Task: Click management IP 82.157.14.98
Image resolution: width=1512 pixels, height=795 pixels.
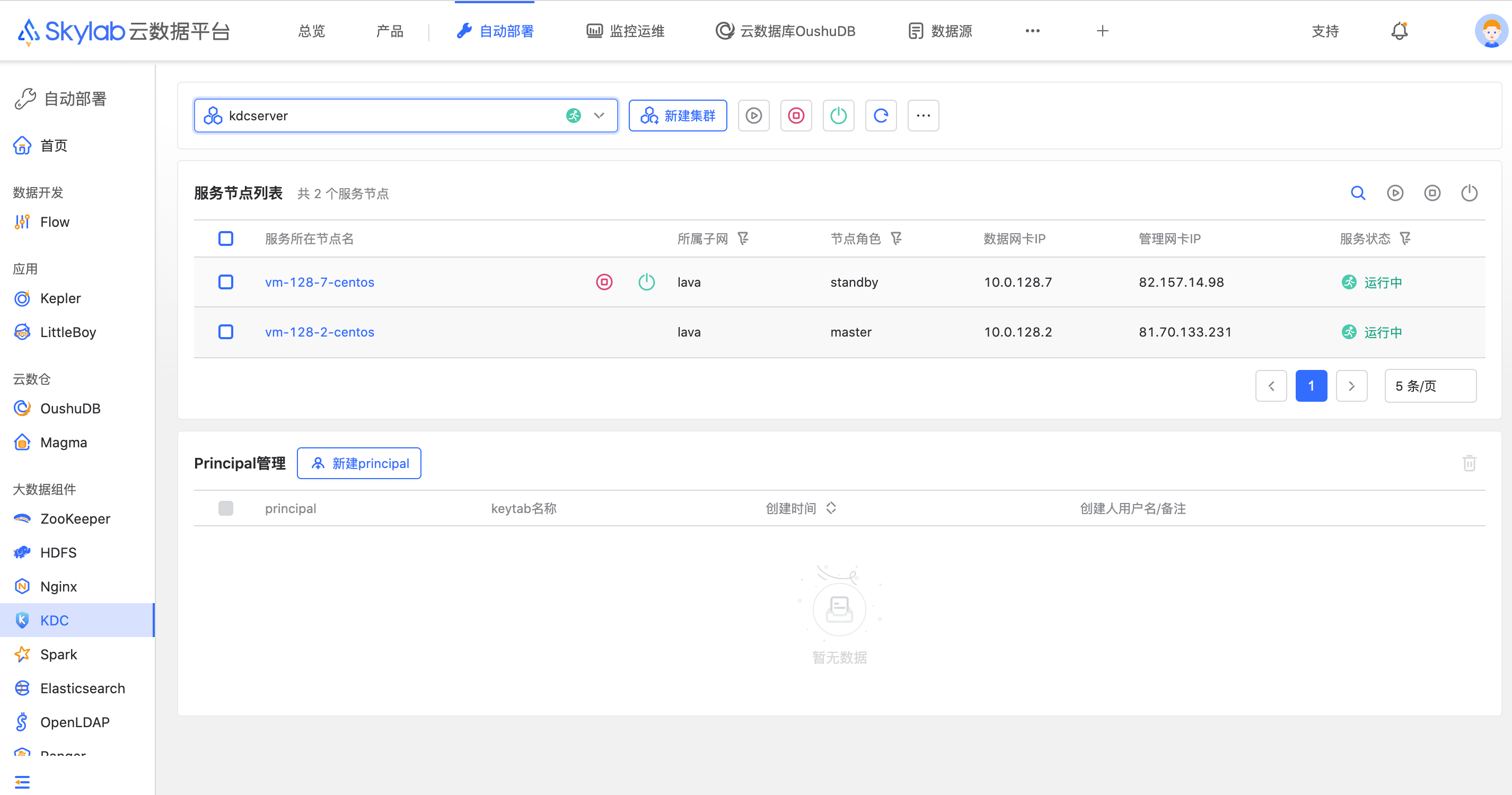Action: [1181, 282]
